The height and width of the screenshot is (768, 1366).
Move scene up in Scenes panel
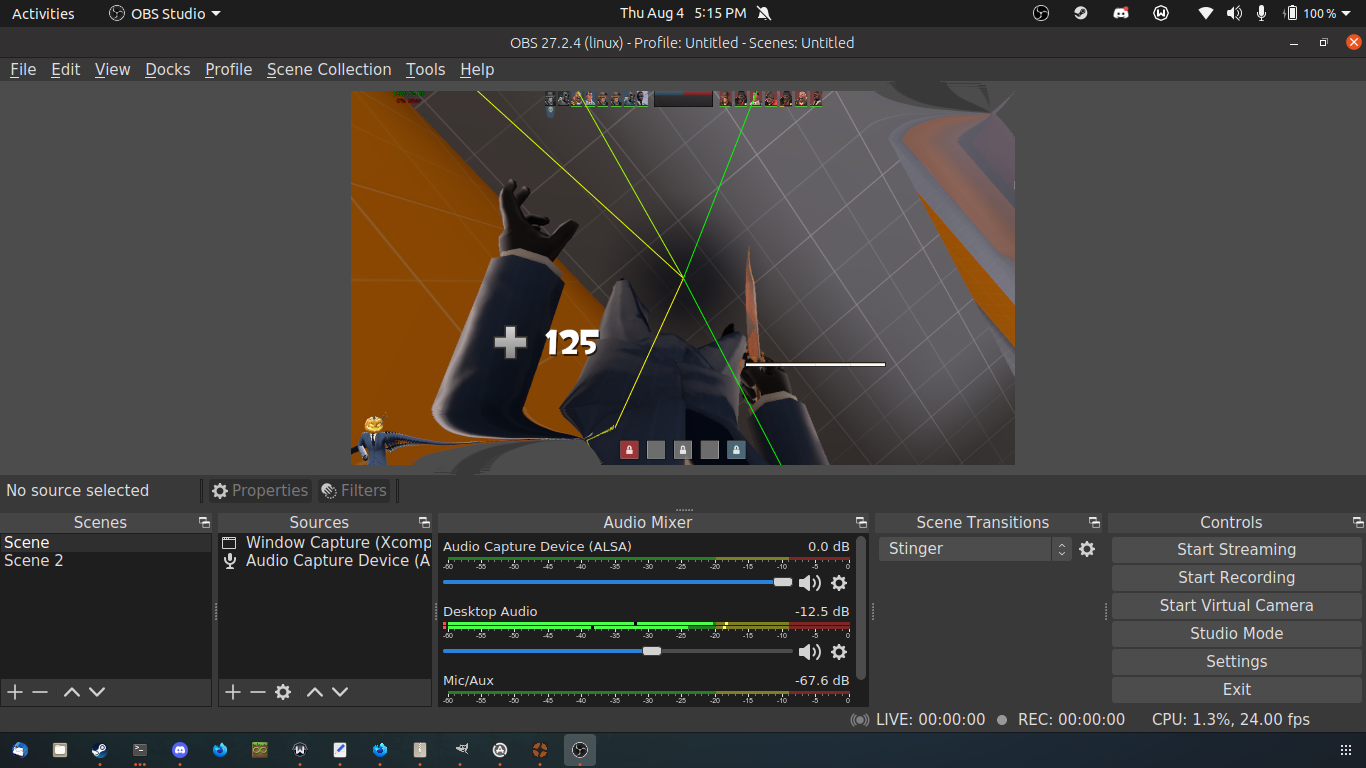[72, 692]
